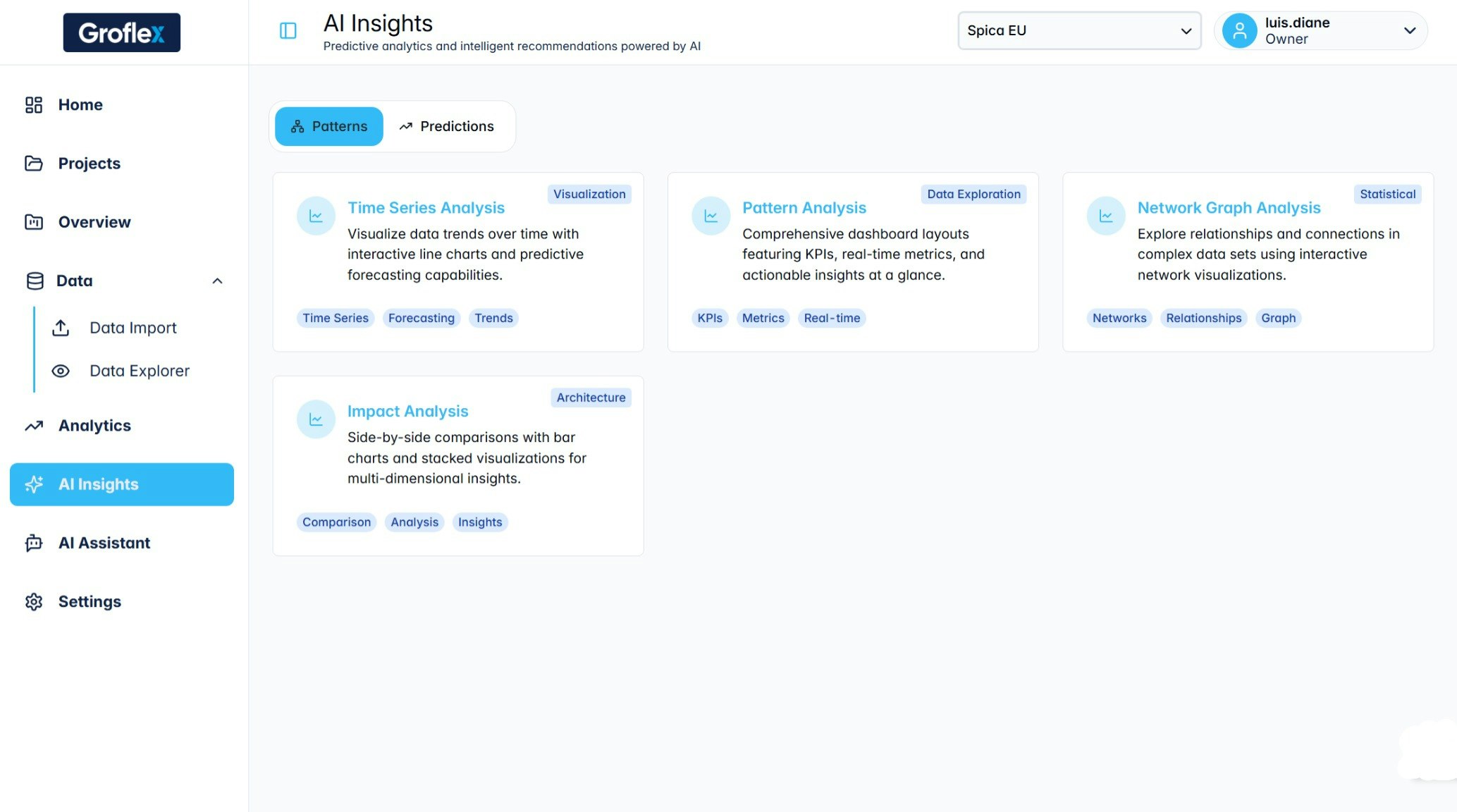Click the Settings gear icon
This screenshot has height=812, width=1457.
tap(33, 601)
